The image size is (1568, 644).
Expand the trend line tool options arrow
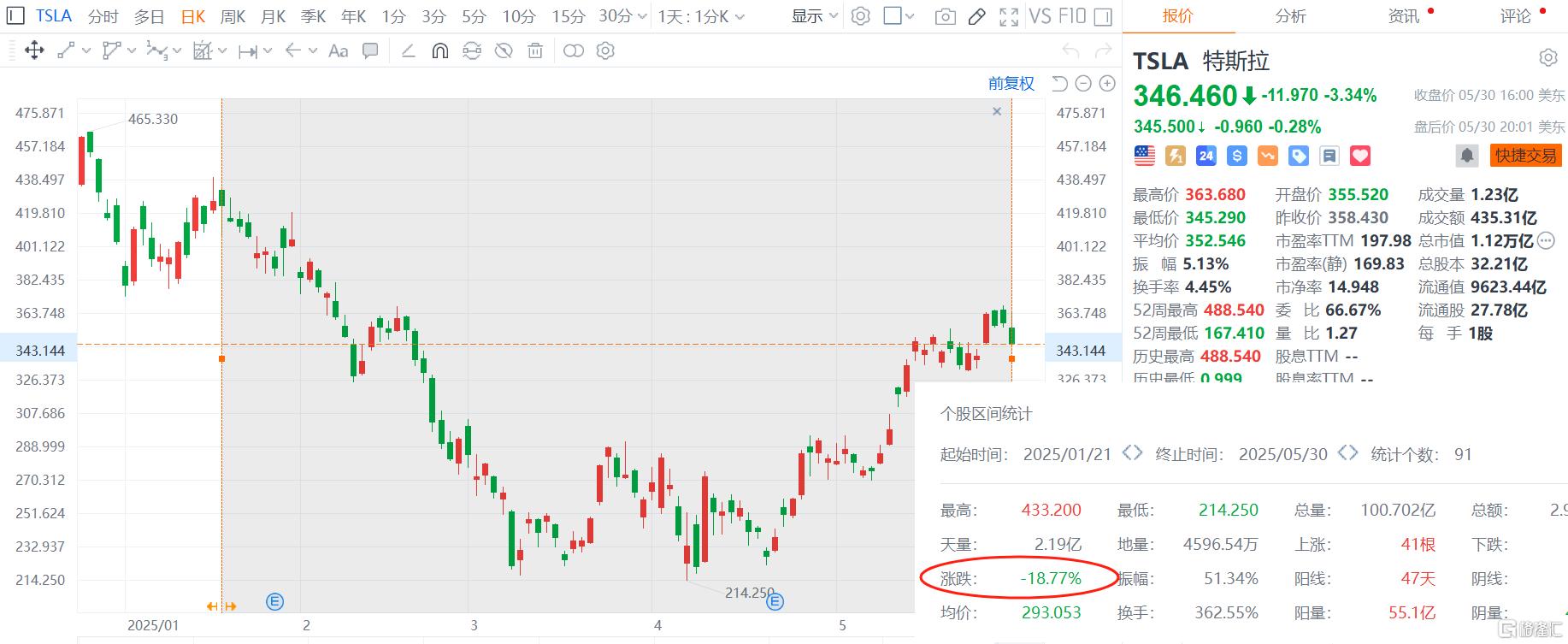pos(86,51)
